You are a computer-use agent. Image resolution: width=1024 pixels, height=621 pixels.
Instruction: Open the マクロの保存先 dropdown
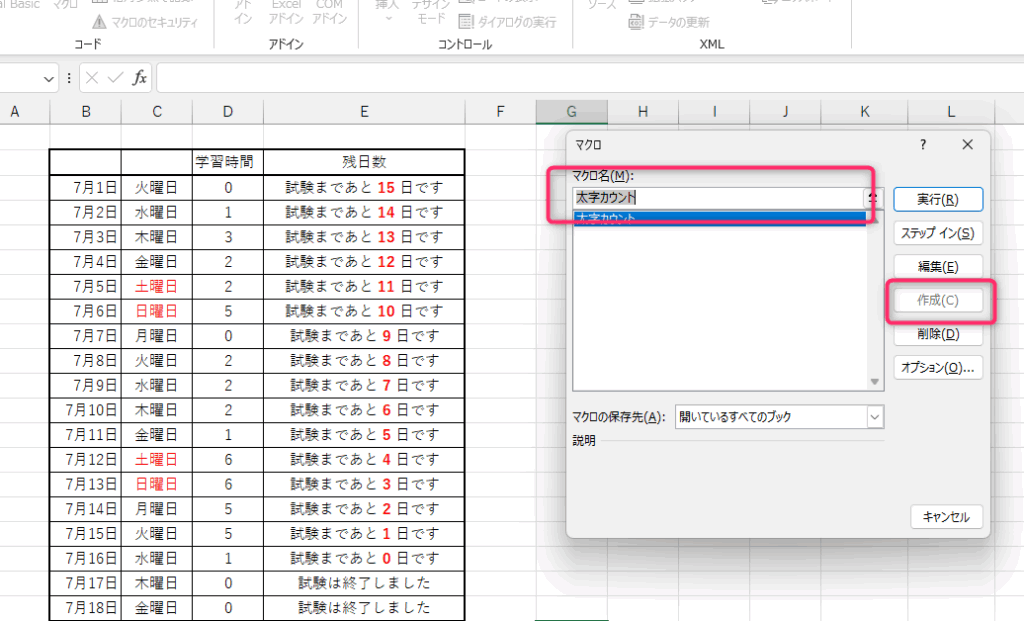point(875,417)
